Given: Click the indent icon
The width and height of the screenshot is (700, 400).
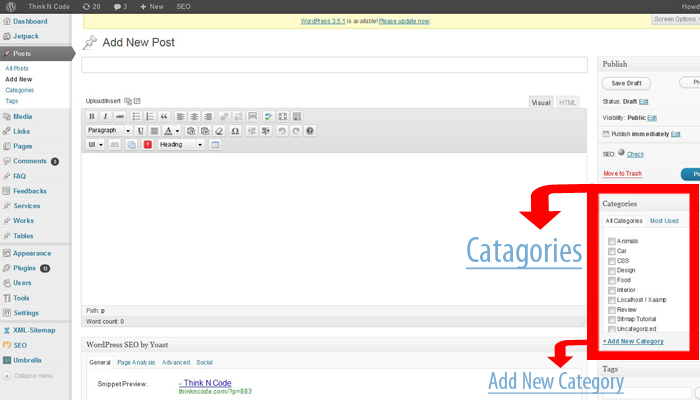Looking at the screenshot, I should (x=266, y=131).
